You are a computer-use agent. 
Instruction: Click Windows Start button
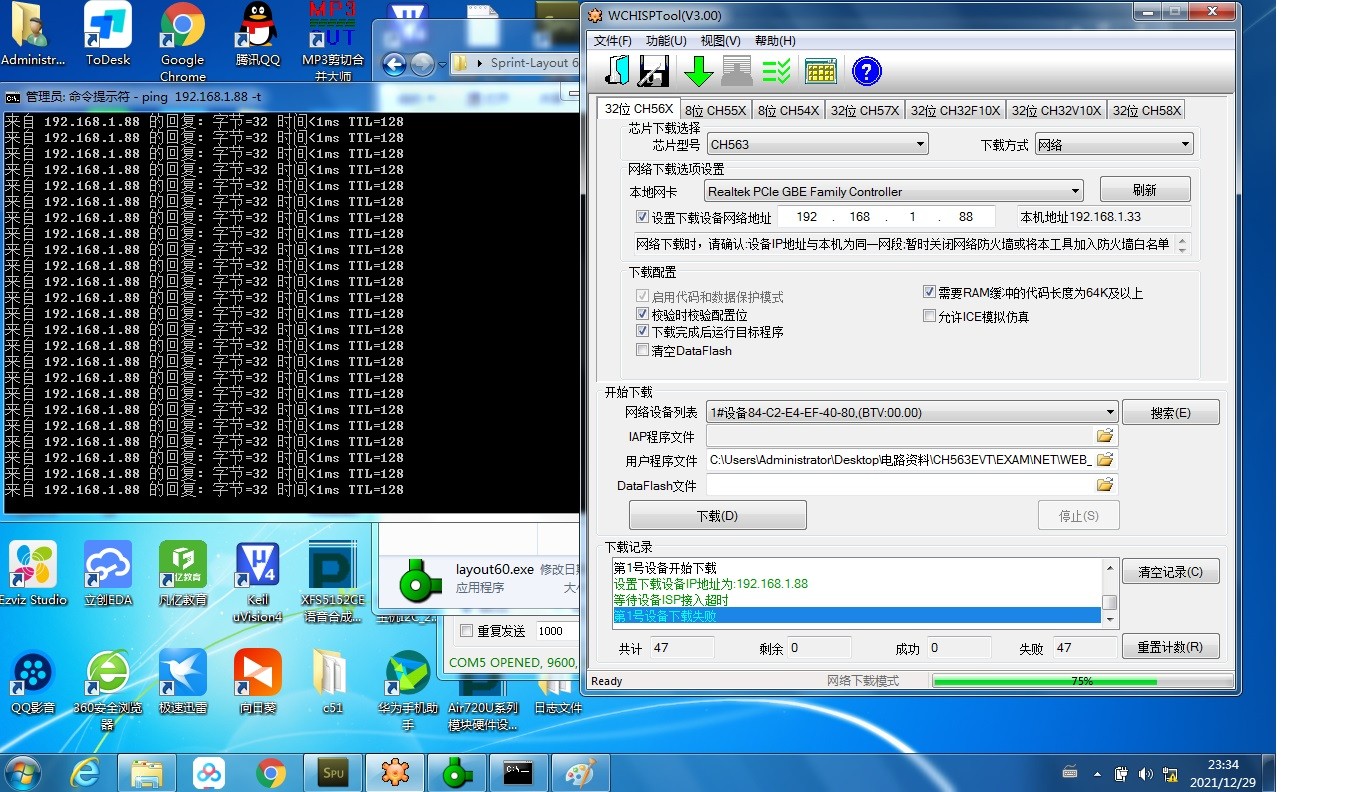[23, 772]
